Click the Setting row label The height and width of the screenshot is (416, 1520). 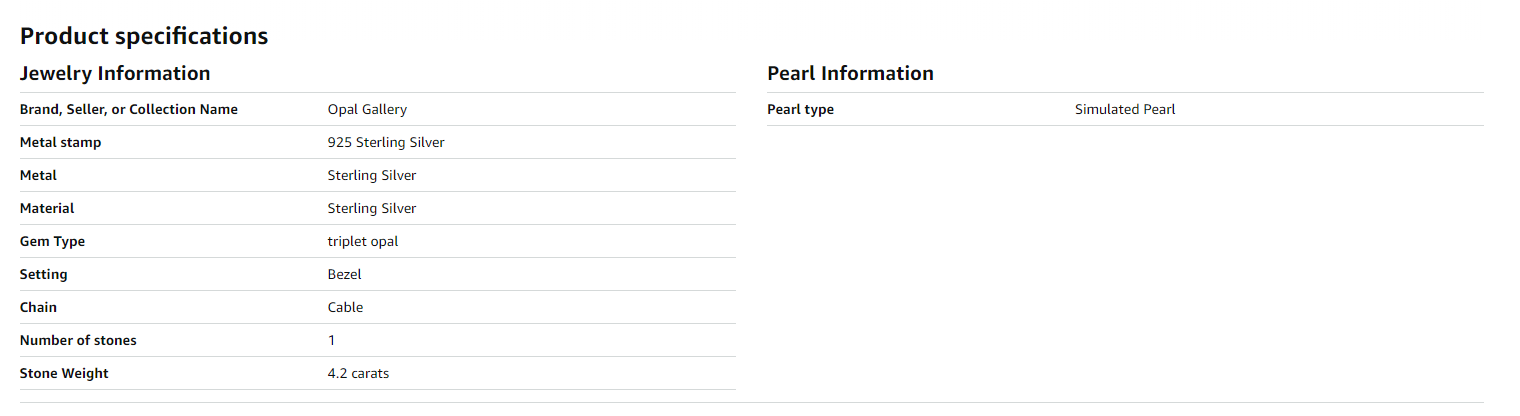click(x=44, y=274)
